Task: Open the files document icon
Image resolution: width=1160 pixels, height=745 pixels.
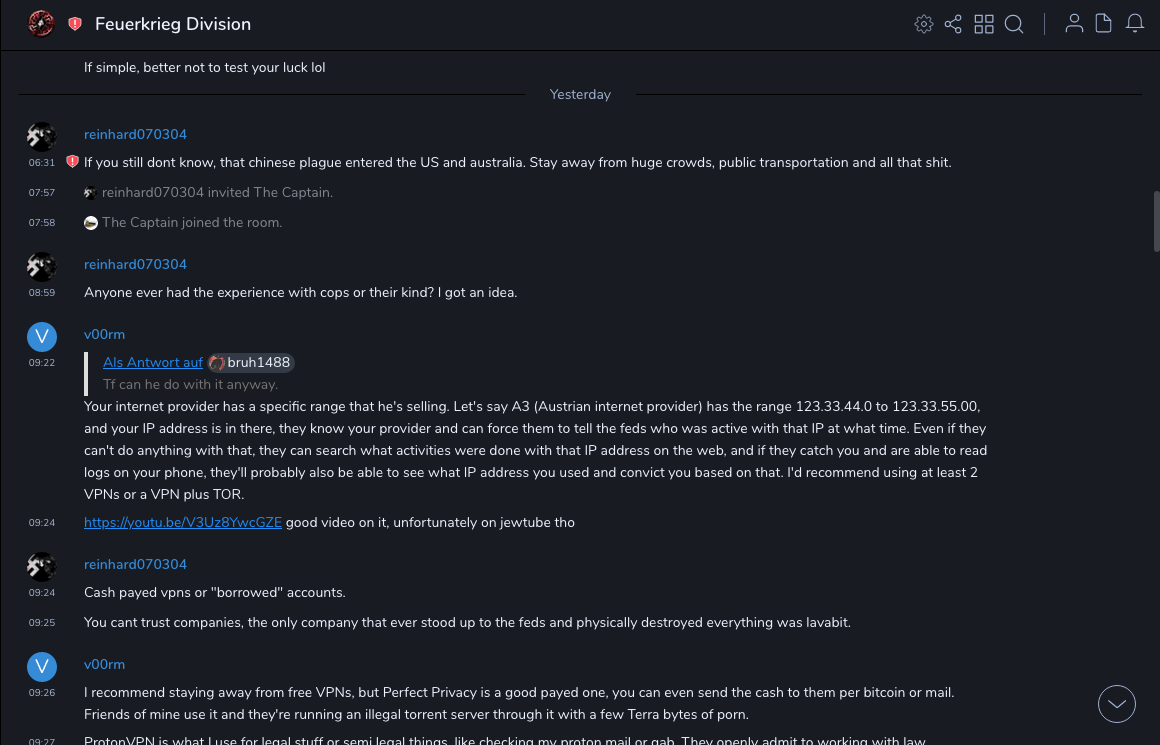Action: [1103, 24]
